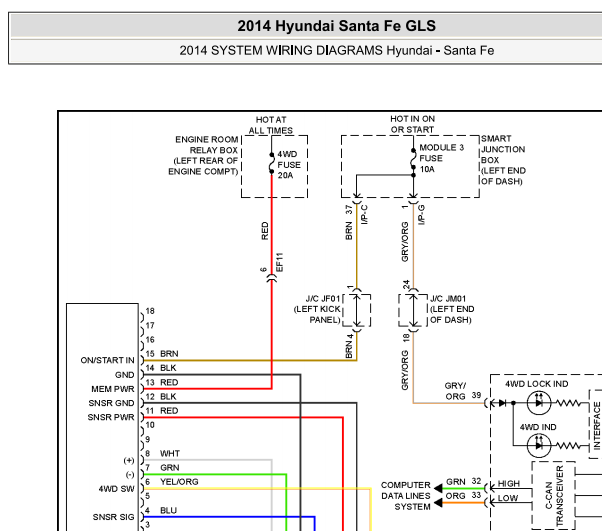Select '2014 SYSTEM WIRING DIAGRAMS Hyundai - Santa Fe' subtitle
Viewport: 602px width, 531px height.
pos(336,51)
